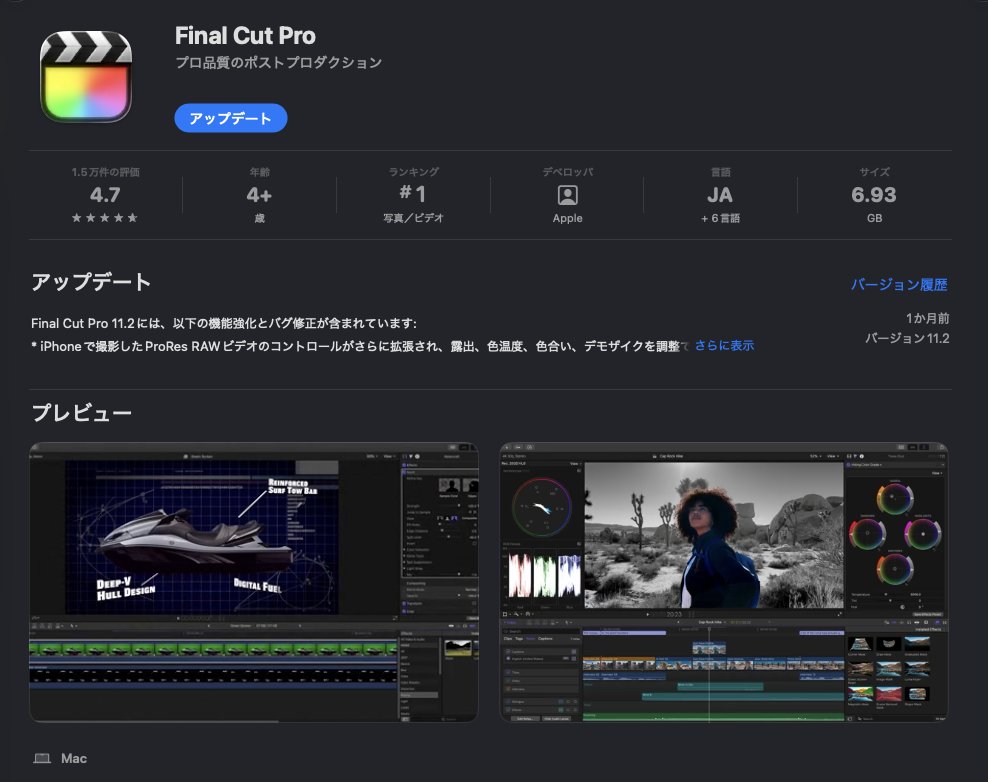Click the 4.7 rating value
This screenshot has width=988, height=782.
click(x=105, y=195)
